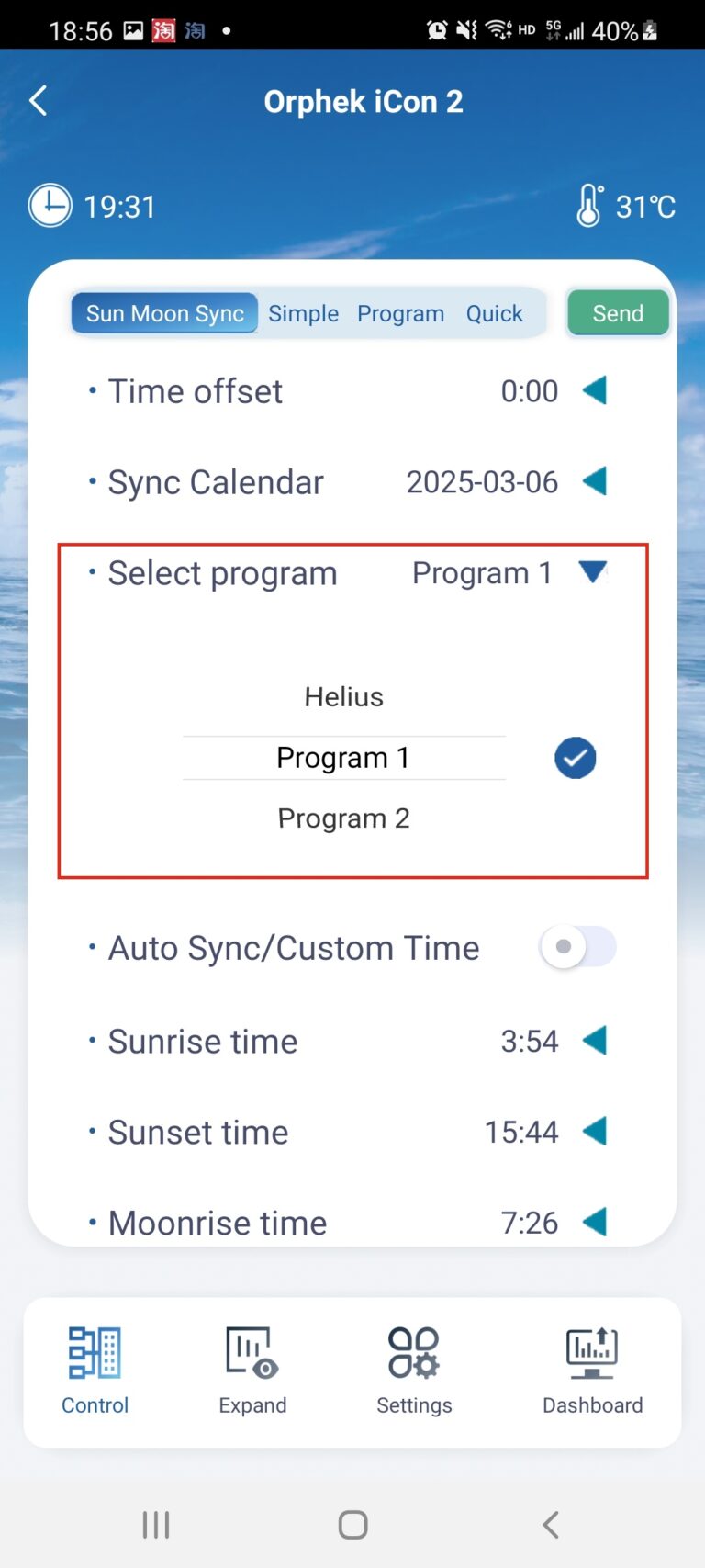Open the Dashboard chart icon
The height and width of the screenshot is (1568, 705).
pyautogui.click(x=592, y=1353)
